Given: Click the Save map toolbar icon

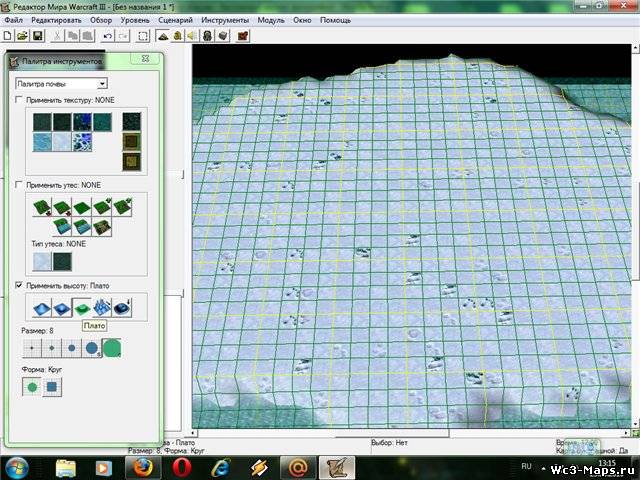Looking at the screenshot, I should [37, 36].
